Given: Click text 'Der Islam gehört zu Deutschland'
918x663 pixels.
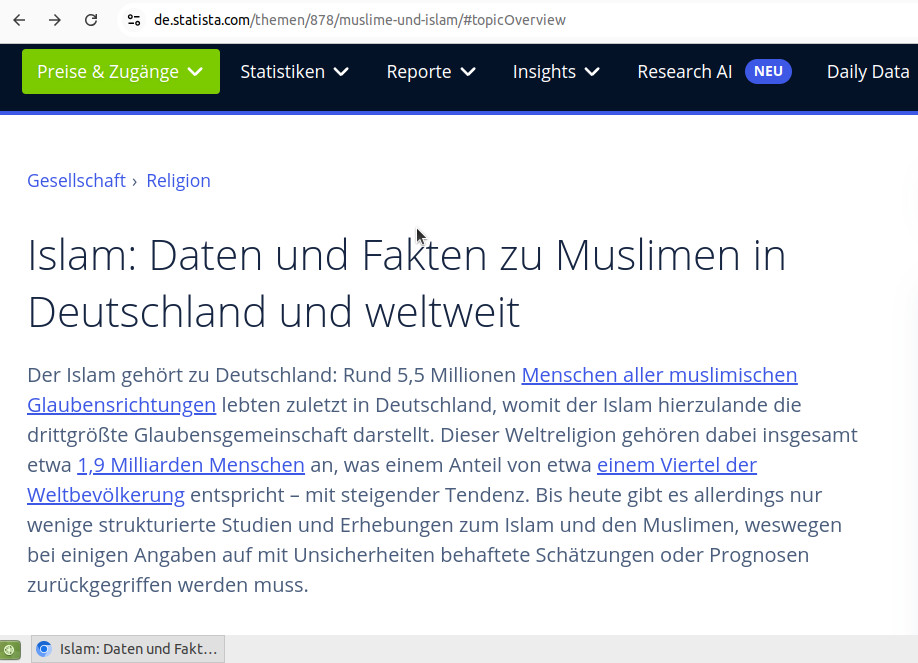Looking at the screenshot, I should click(x=180, y=375).
